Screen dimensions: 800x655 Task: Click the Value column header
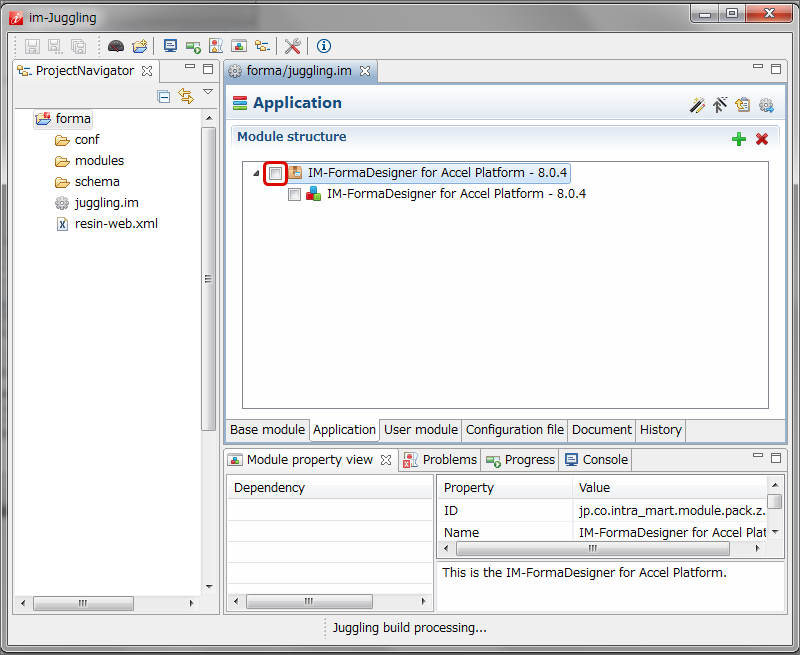(670, 488)
